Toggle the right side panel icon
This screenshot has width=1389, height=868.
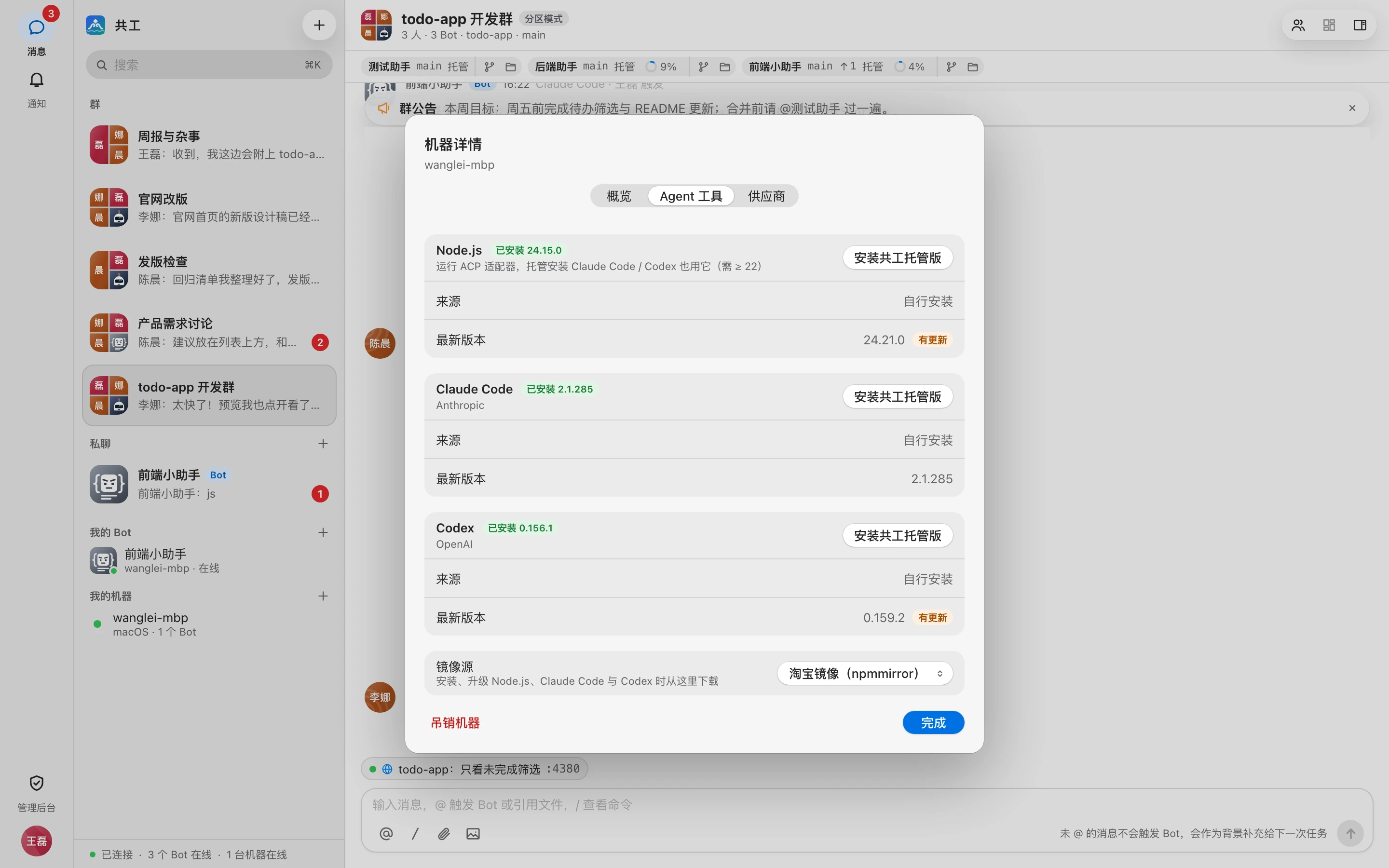(1360, 25)
